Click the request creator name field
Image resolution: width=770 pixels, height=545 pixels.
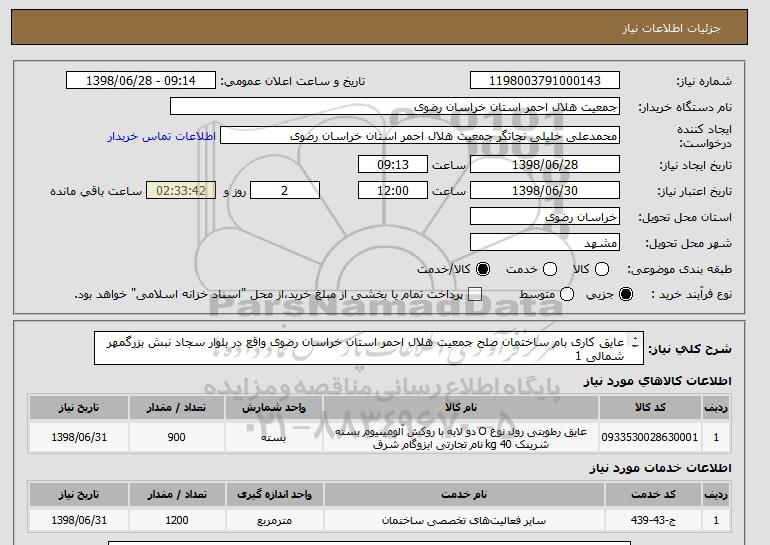pos(420,136)
